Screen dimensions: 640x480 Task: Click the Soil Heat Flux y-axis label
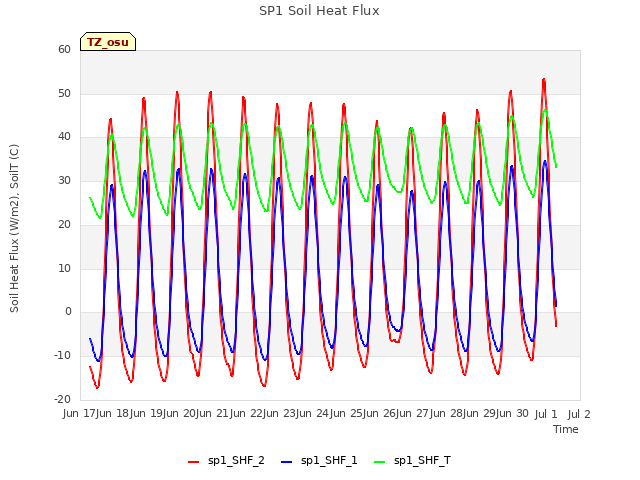[x=14, y=228]
